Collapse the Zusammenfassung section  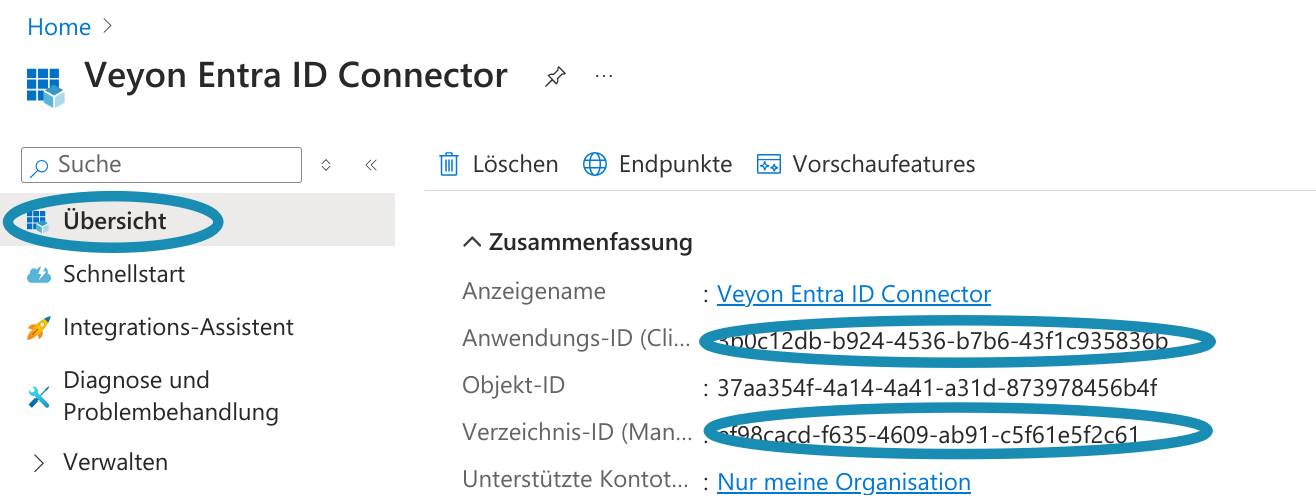pos(471,242)
